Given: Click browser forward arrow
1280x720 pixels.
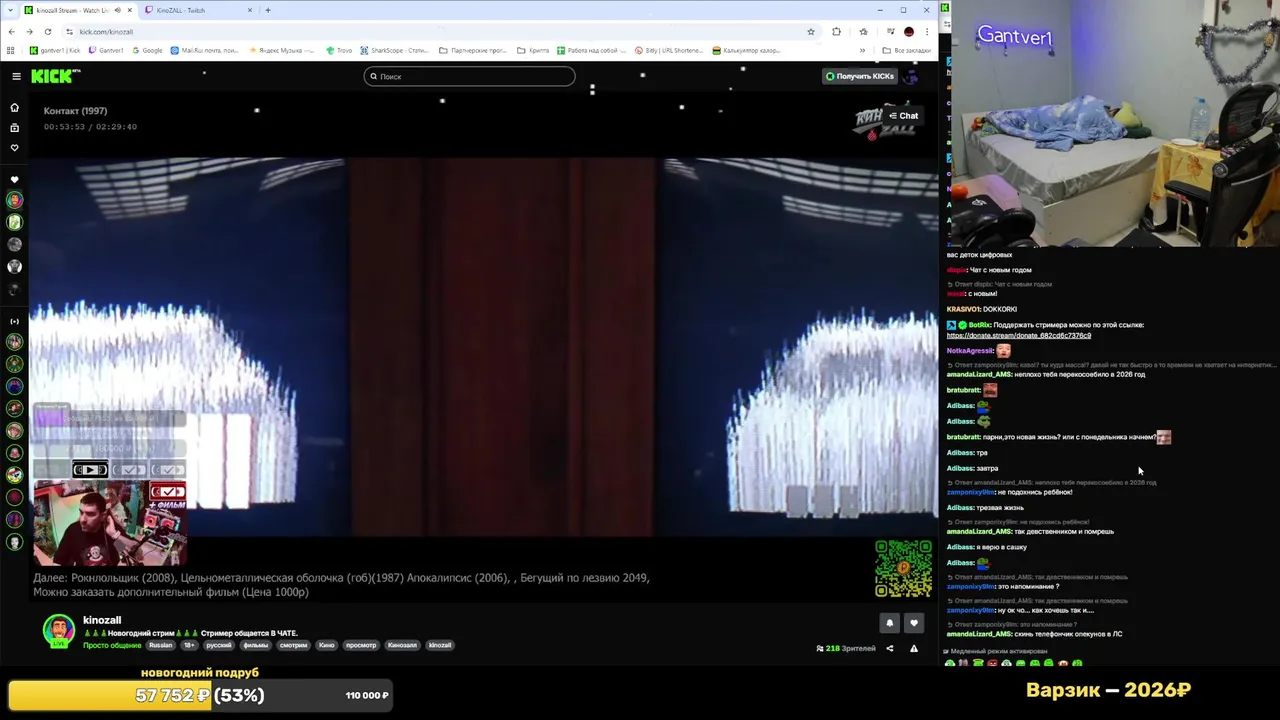Looking at the screenshot, I should (x=29, y=31).
